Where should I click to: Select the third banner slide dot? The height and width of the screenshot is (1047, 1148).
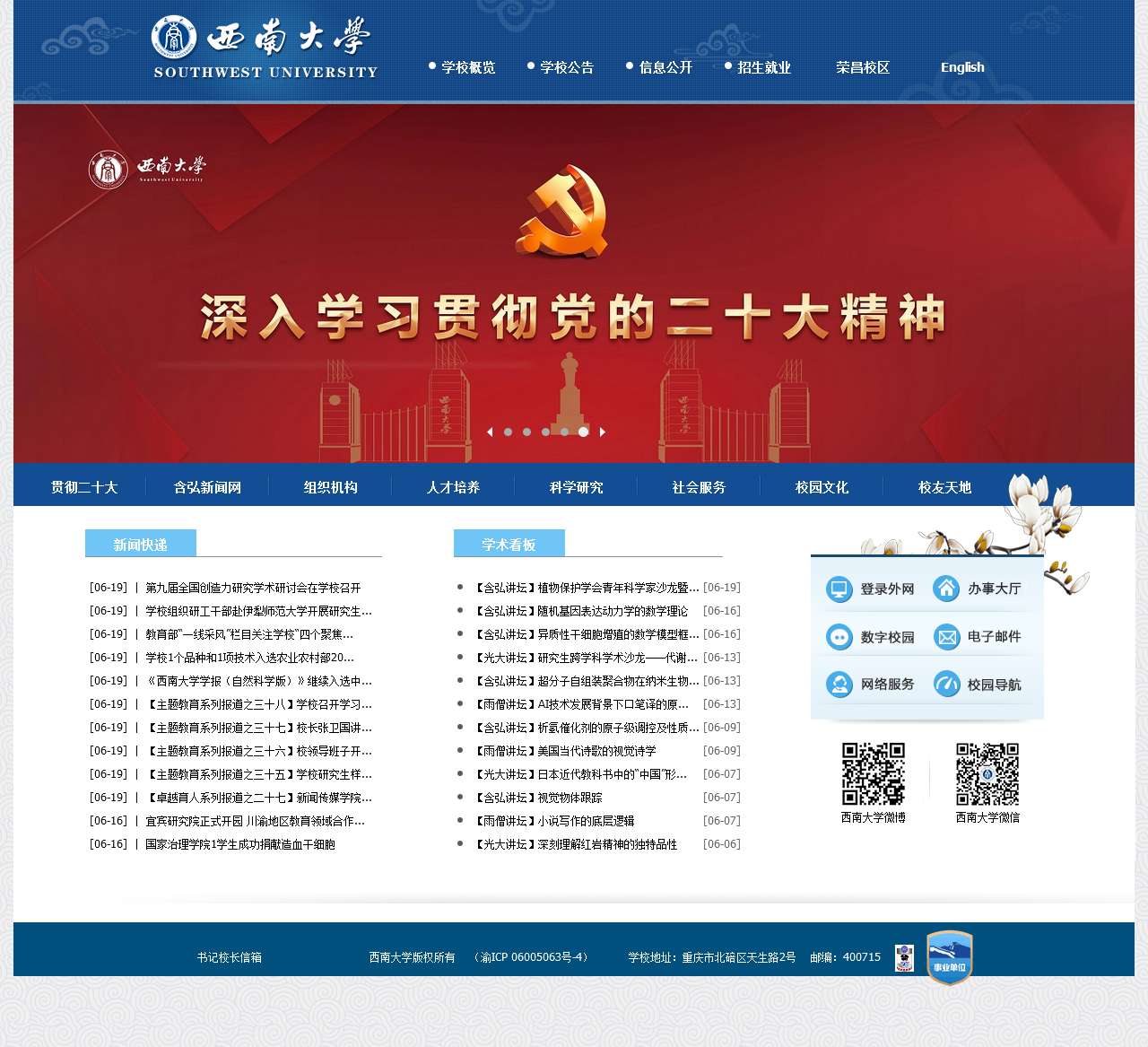pyautogui.click(x=546, y=432)
